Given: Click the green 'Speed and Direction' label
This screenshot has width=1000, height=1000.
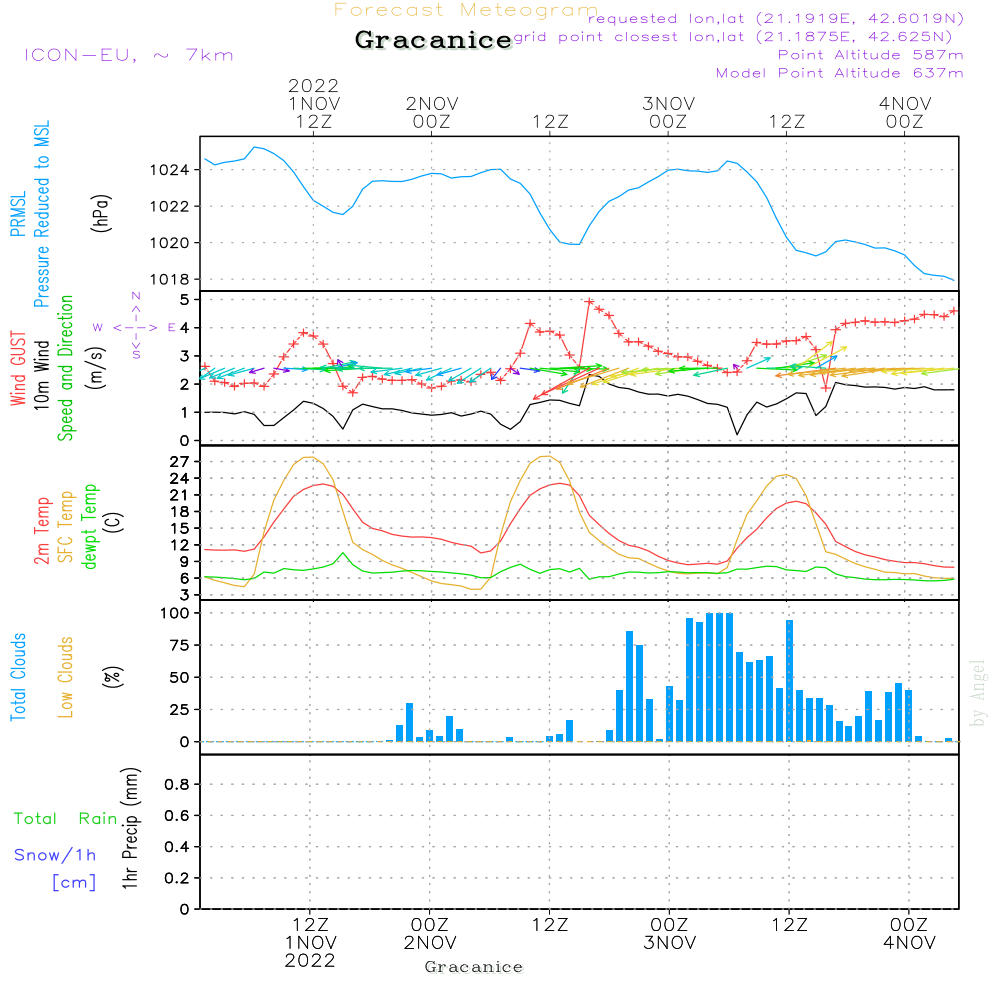Looking at the screenshot, I should click(x=65, y=368).
